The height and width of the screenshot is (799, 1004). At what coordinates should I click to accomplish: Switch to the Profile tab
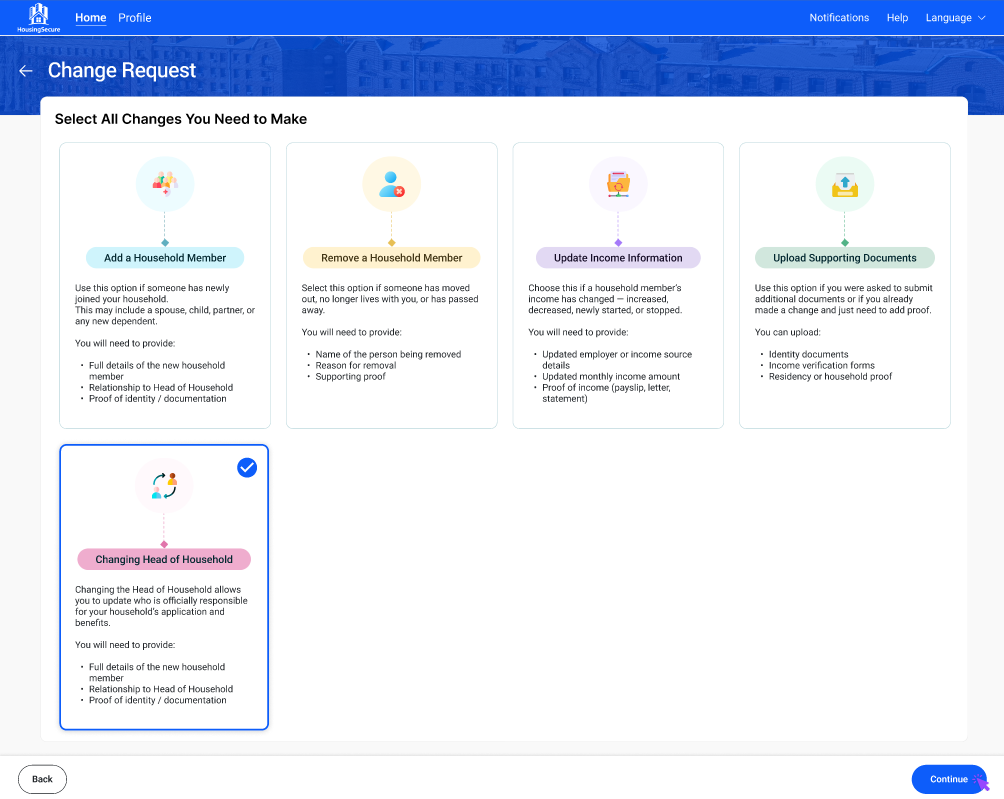pos(135,18)
